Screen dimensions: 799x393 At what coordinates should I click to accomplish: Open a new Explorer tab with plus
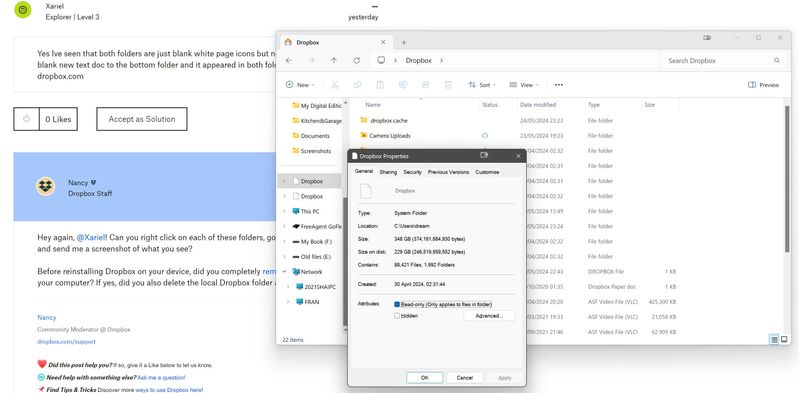click(404, 42)
